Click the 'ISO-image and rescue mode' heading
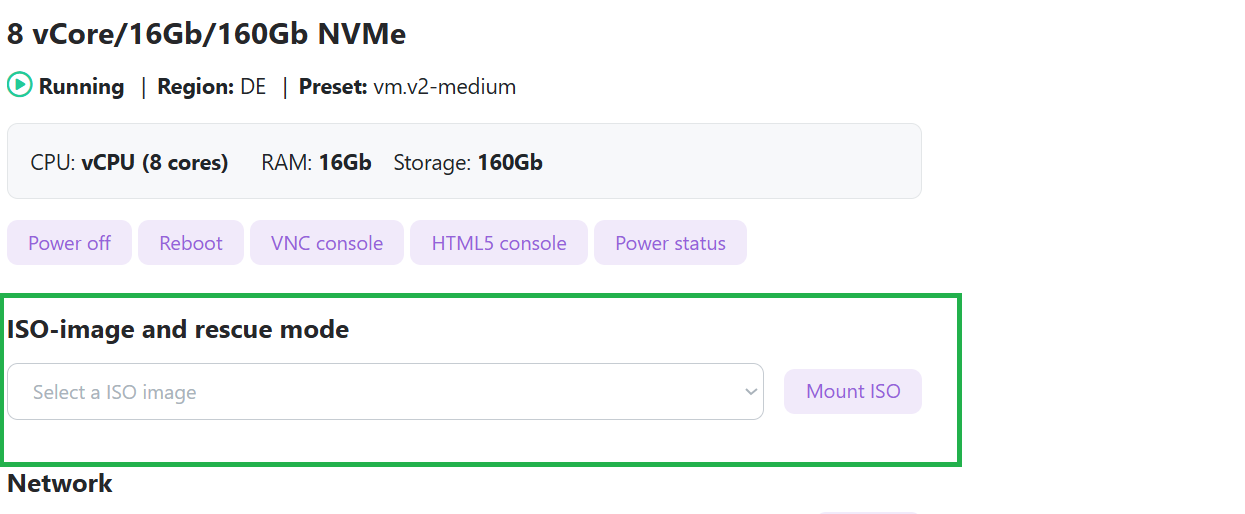1245x514 pixels. click(178, 329)
